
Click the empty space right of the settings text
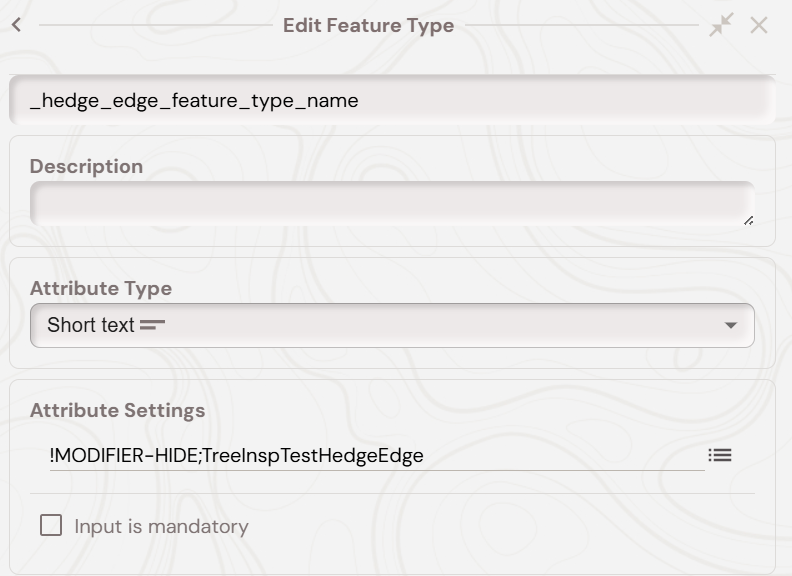[560, 456]
